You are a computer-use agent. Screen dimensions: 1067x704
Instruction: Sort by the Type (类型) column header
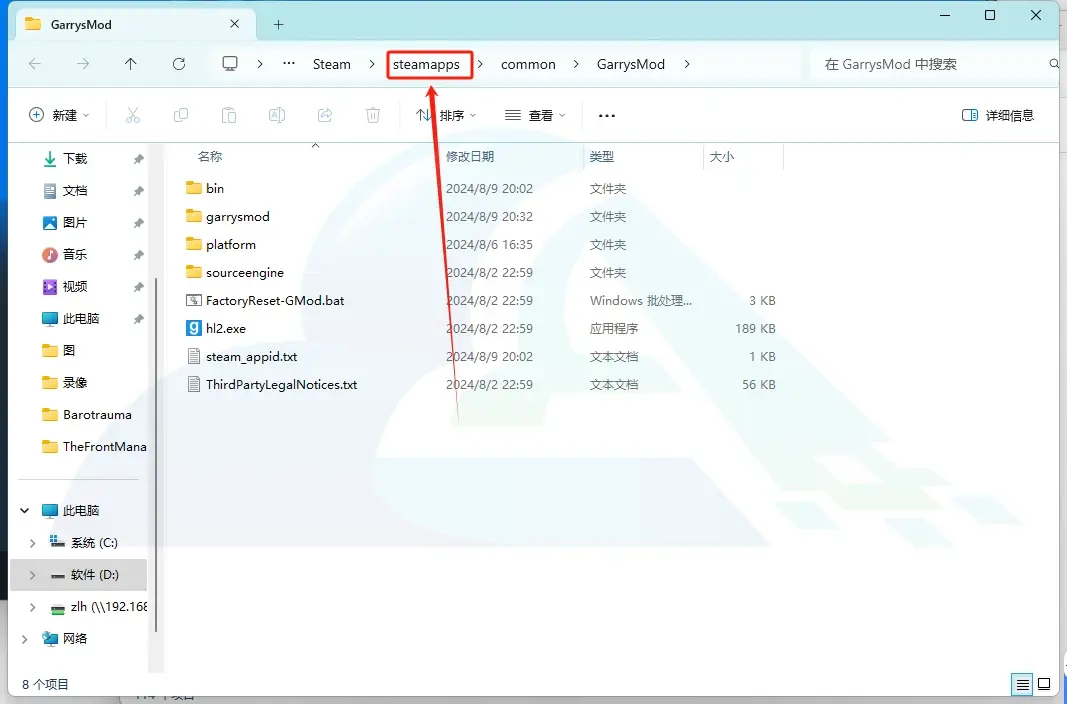pos(602,156)
